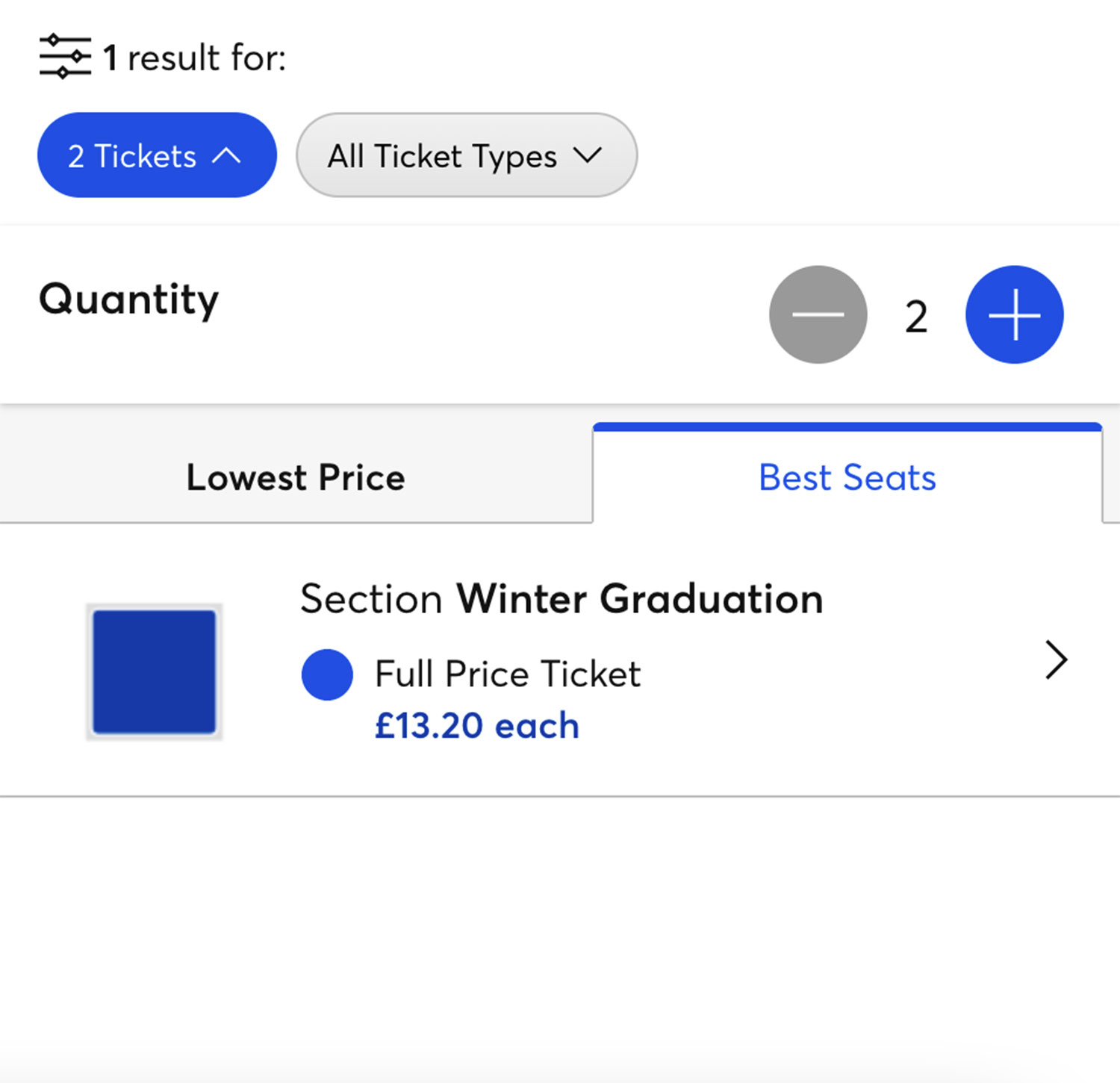Select the Winter Graduation section title

[x=640, y=599]
